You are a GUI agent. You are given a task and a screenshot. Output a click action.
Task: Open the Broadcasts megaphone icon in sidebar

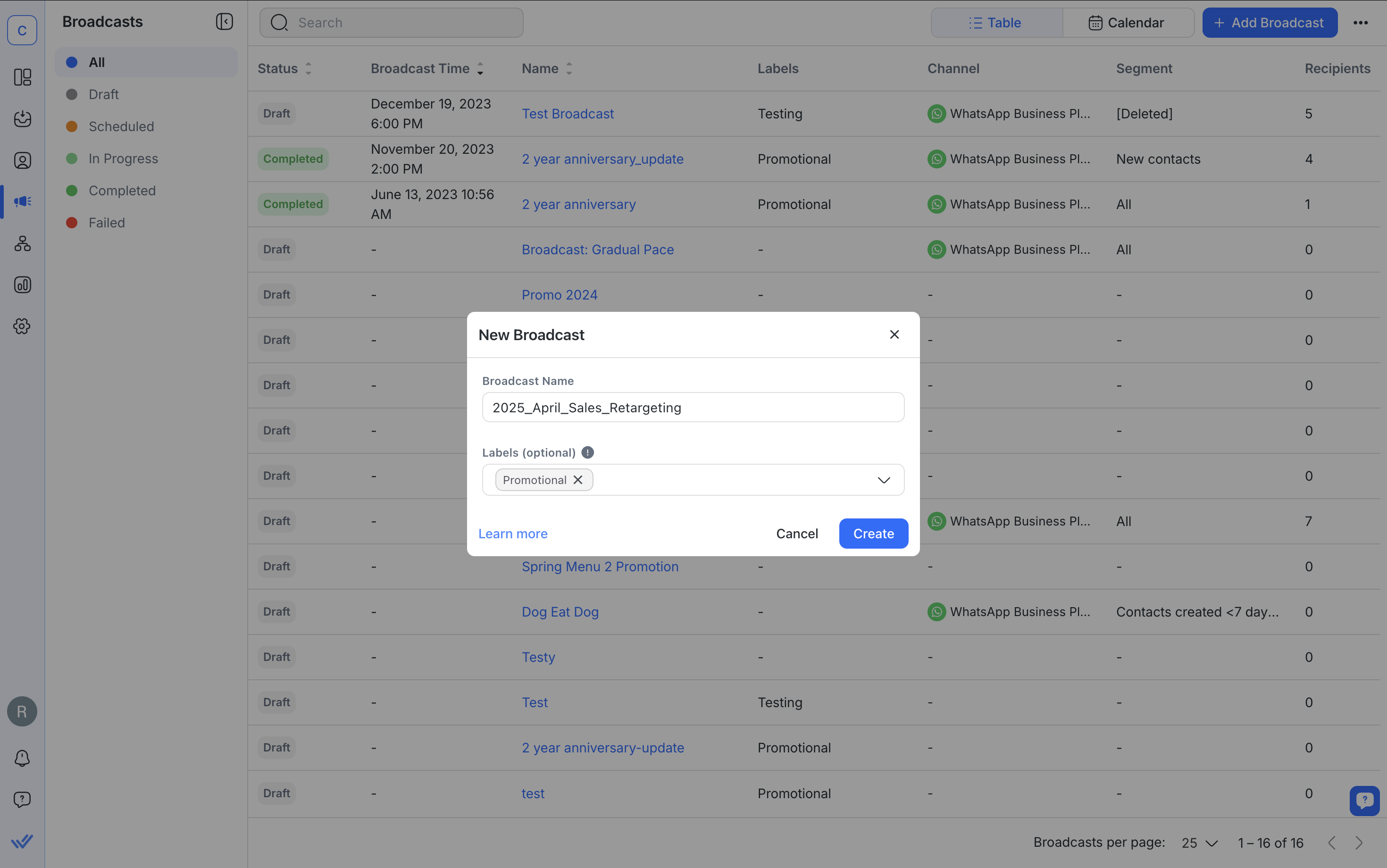pos(22,201)
